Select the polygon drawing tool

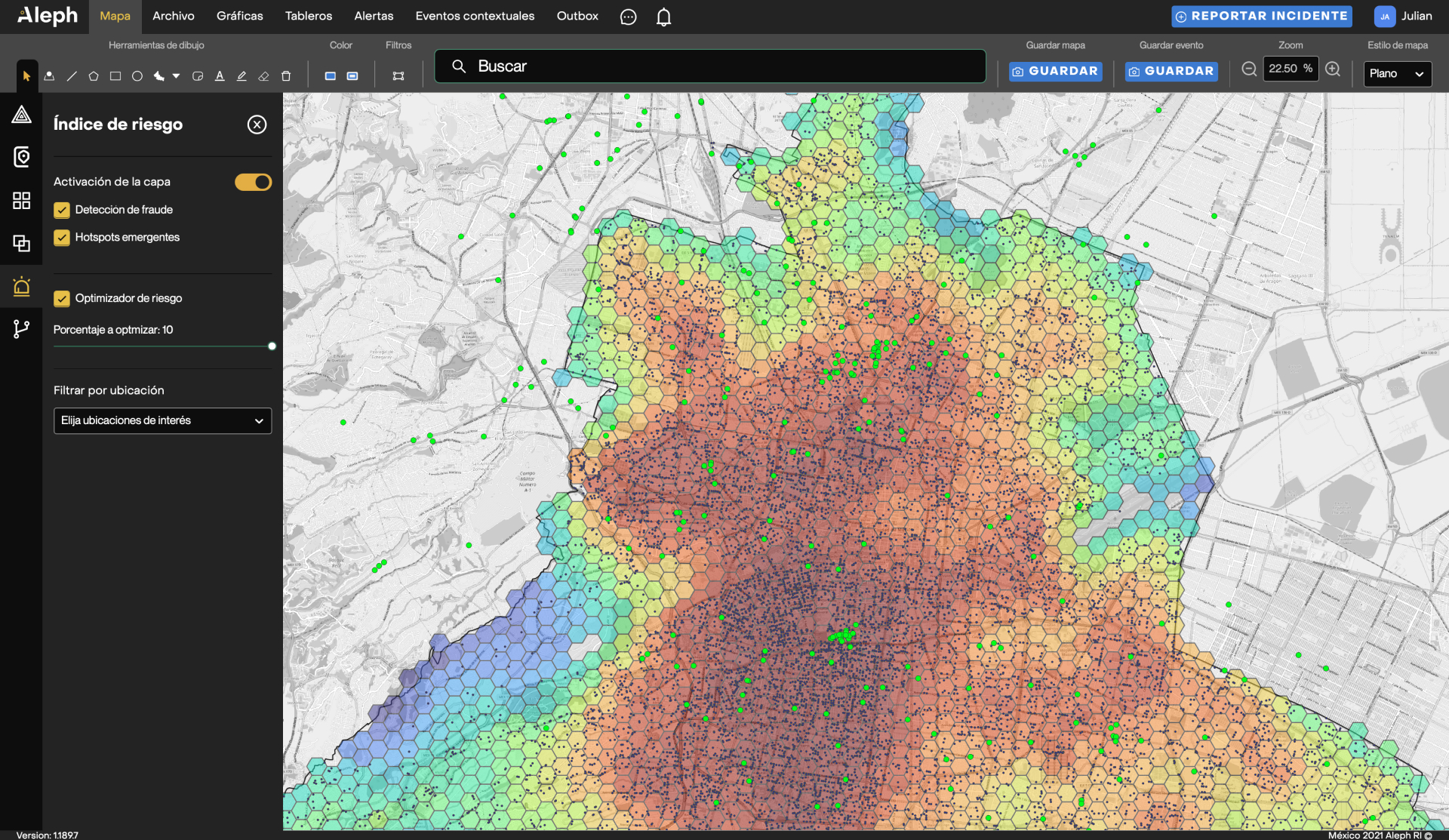click(x=94, y=76)
